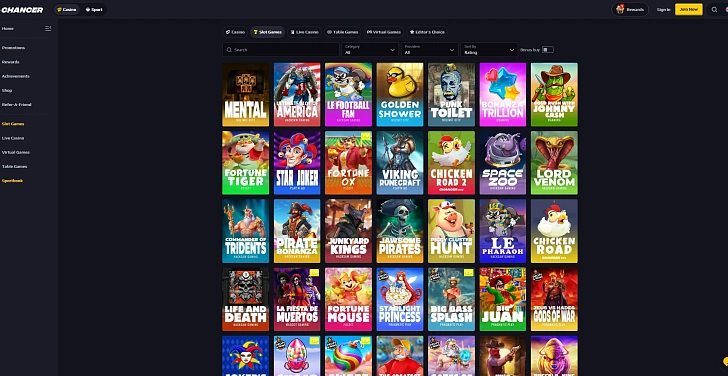Open Table Games in the sidebar
The width and height of the screenshot is (728, 376).
click(x=14, y=167)
